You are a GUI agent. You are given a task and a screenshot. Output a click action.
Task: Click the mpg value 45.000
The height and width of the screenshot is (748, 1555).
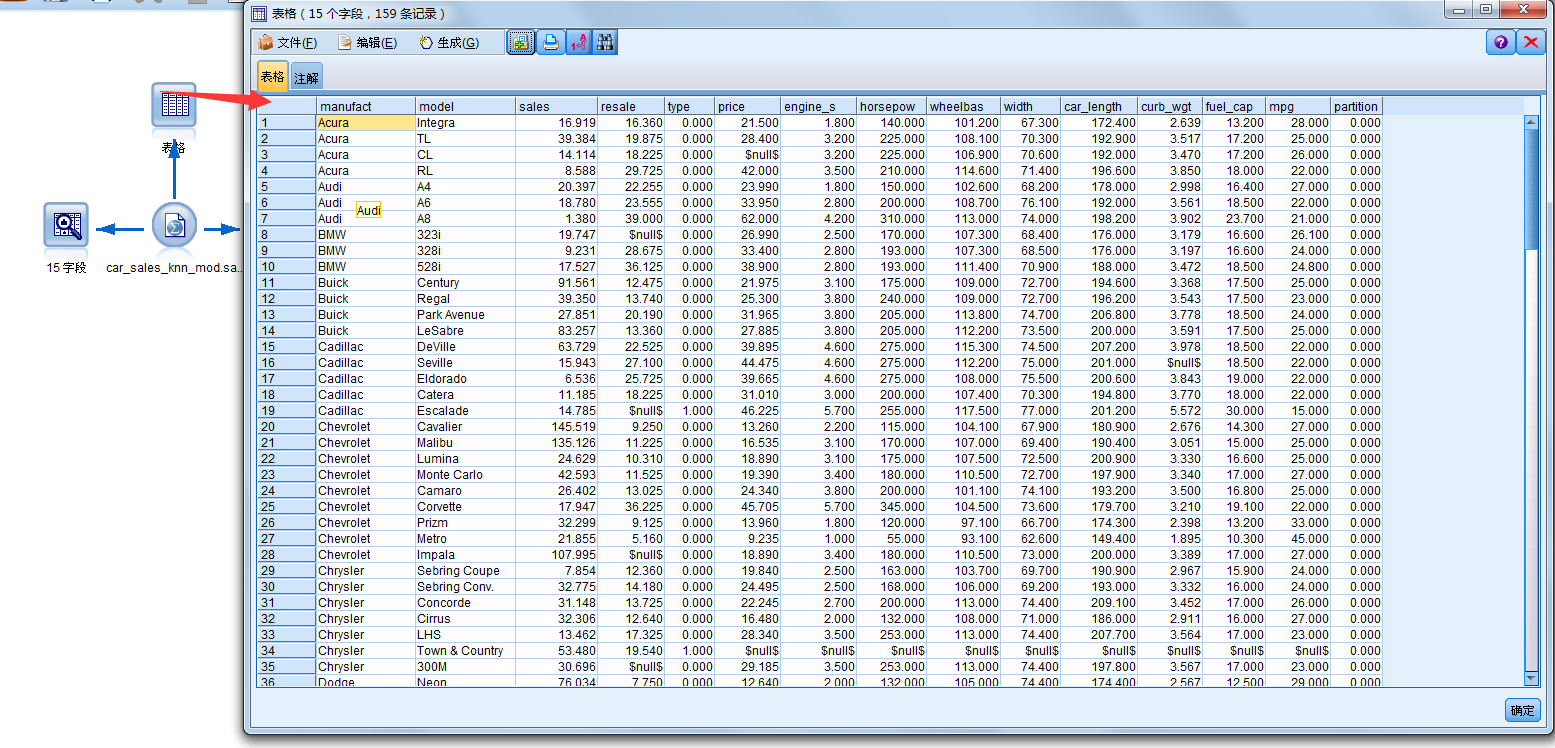click(1298, 539)
